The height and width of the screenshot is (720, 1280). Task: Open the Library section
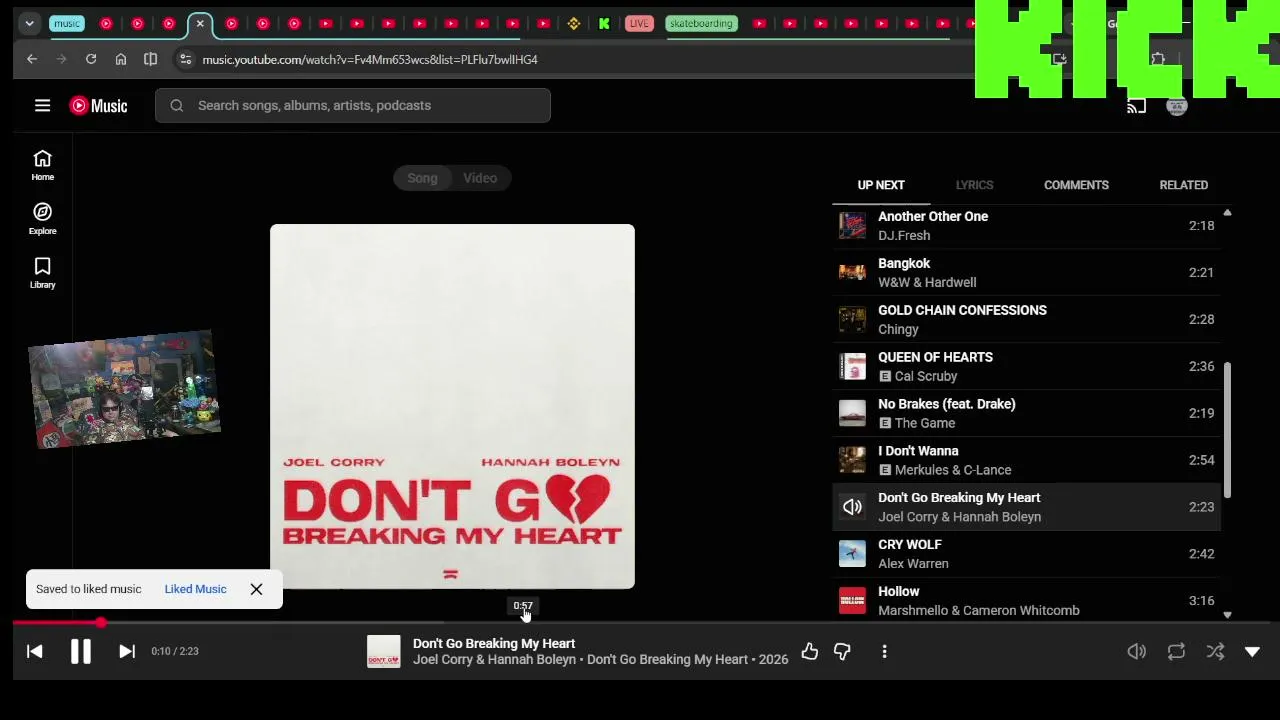click(42, 273)
